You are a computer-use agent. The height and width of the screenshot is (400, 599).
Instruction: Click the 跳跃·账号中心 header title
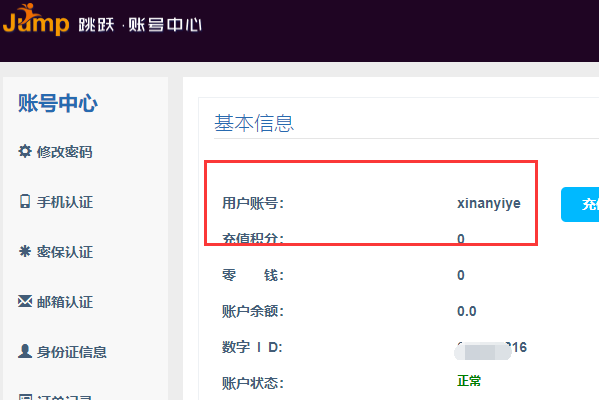click(x=140, y=25)
